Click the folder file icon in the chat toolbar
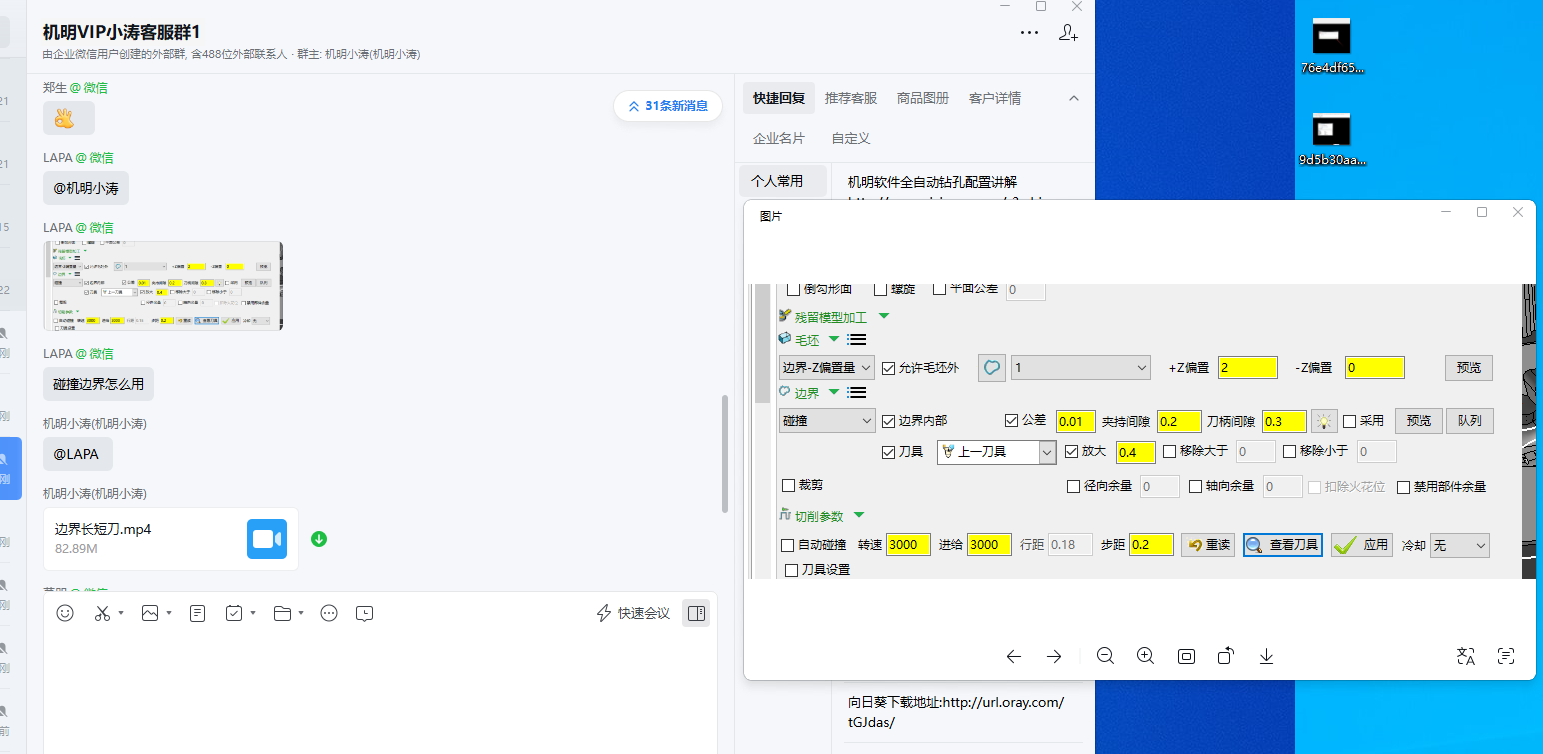The image size is (1543, 754). (x=281, y=613)
